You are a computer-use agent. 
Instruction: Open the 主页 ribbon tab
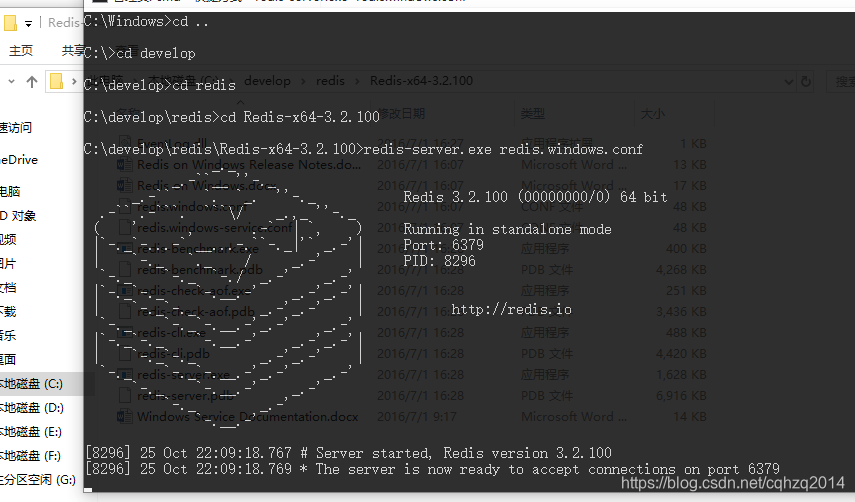pyautogui.click(x=21, y=51)
